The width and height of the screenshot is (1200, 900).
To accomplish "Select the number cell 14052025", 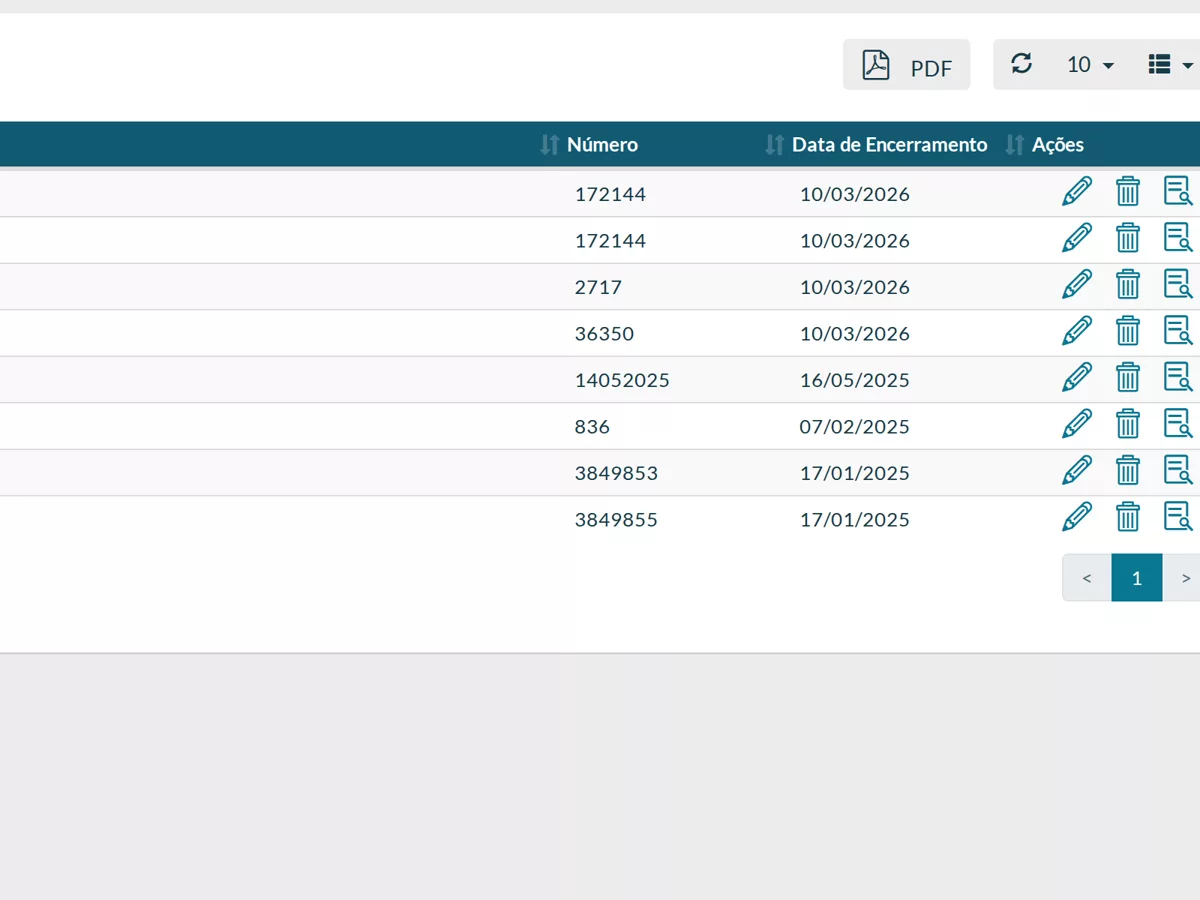I will (622, 380).
